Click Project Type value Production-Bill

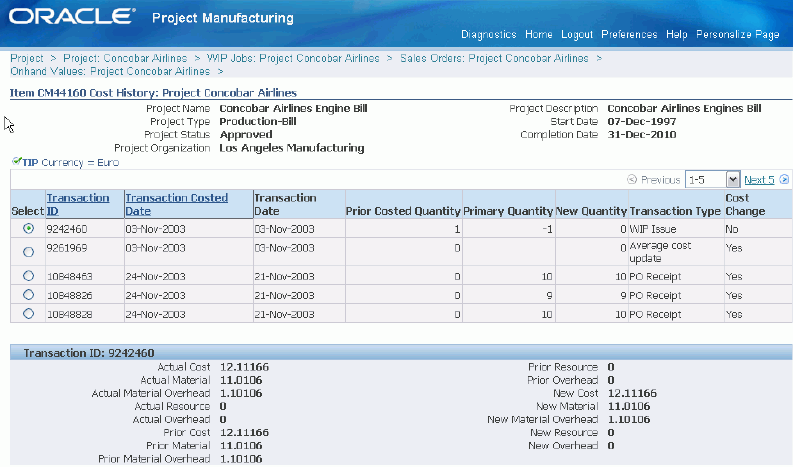(x=258, y=121)
